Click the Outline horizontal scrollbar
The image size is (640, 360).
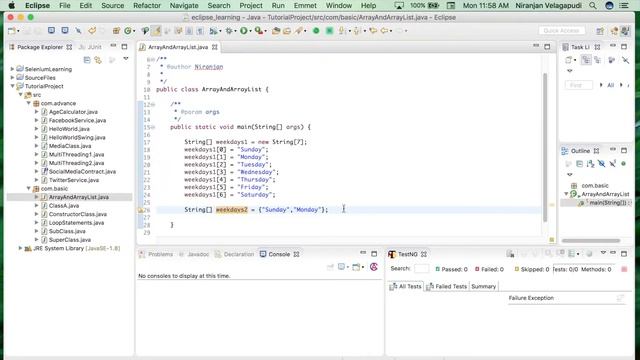591,240
